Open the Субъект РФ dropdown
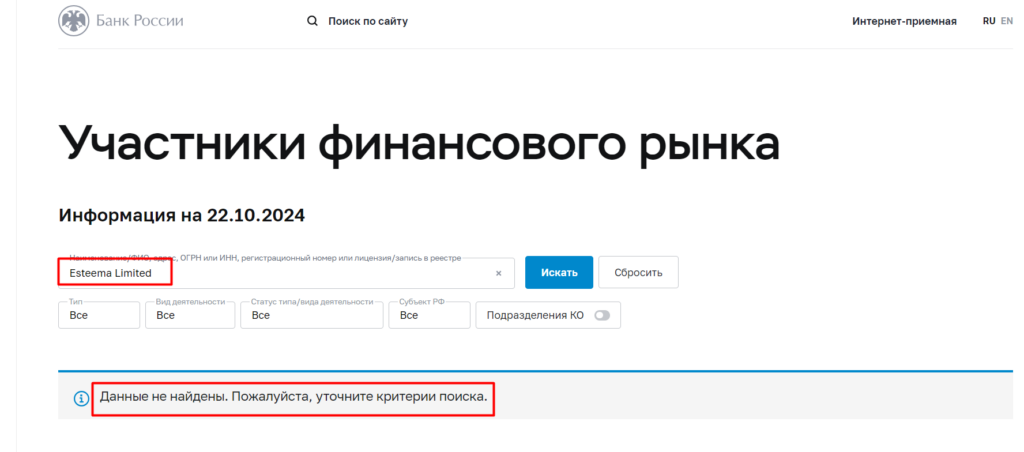Viewport: 1024px width, 452px height. pyautogui.click(x=429, y=315)
